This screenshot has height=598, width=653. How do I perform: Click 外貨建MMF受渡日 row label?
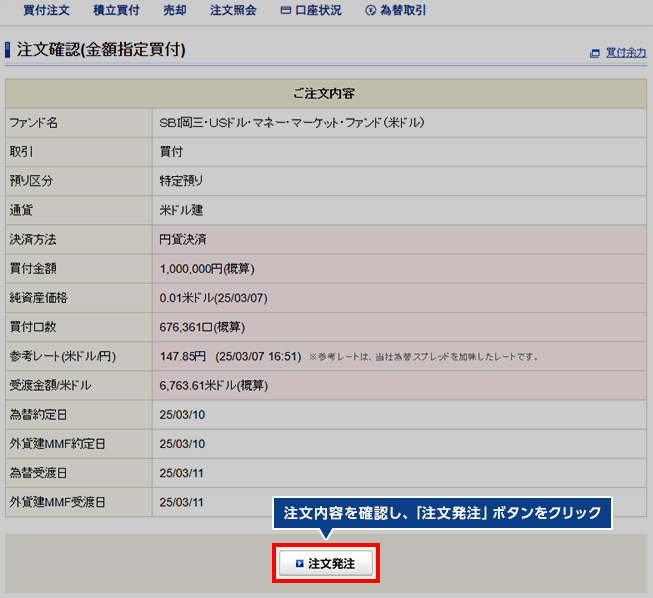click(57, 502)
